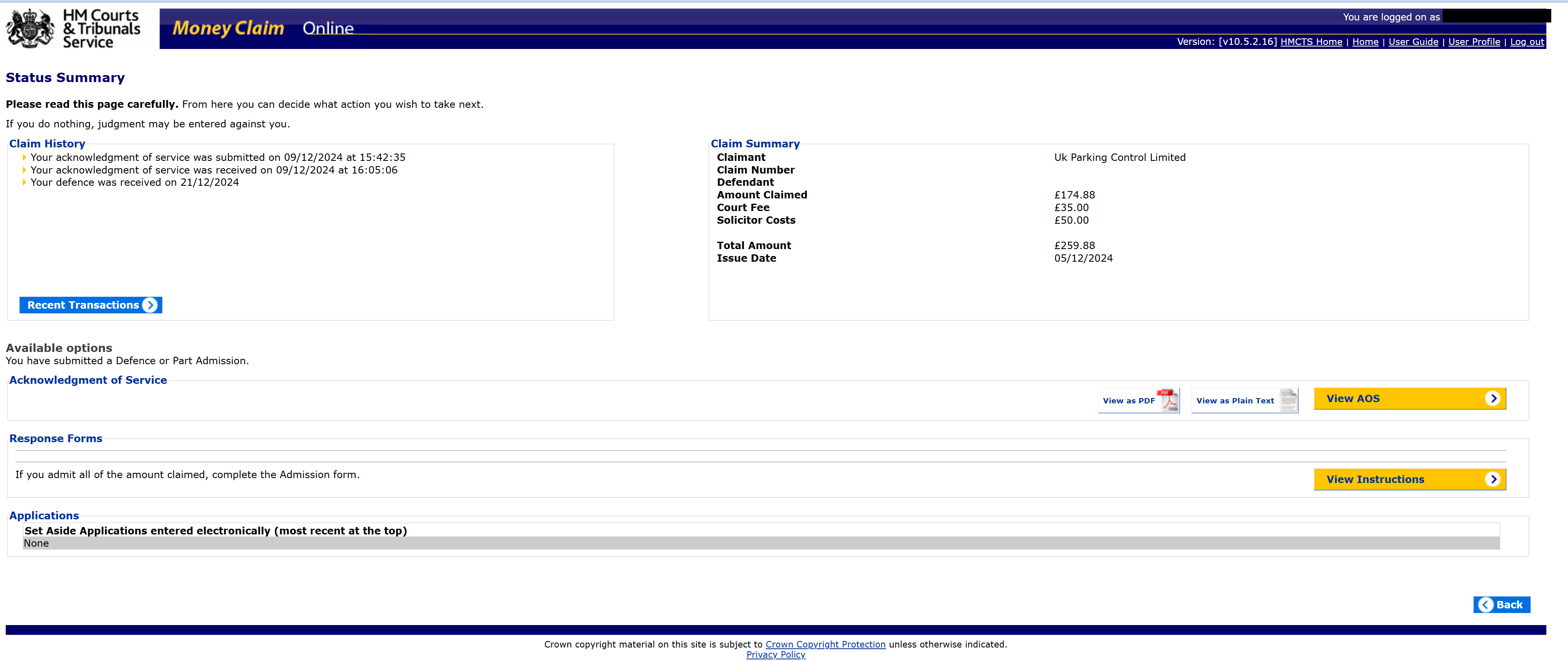Click the plain text document icon
Viewport: 1568px width, 661px height.
pos(1288,400)
